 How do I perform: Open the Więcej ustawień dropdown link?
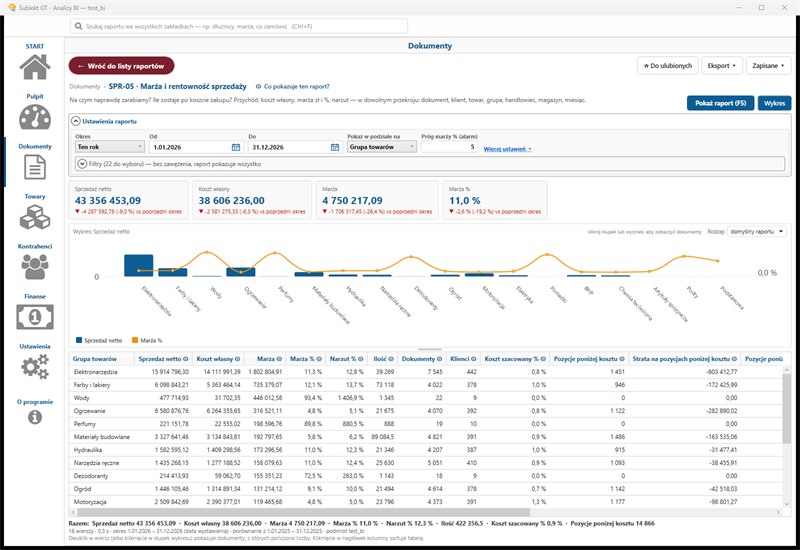[x=507, y=149]
